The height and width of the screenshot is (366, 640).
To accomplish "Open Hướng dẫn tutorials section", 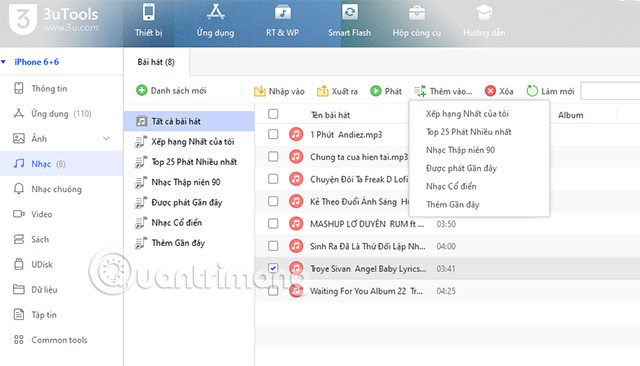I will [484, 21].
